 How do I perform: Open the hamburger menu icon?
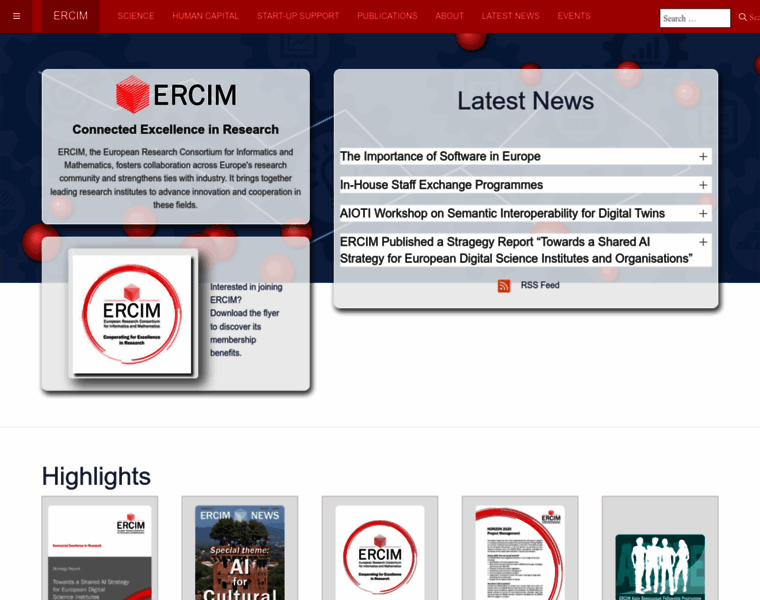tap(16, 16)
